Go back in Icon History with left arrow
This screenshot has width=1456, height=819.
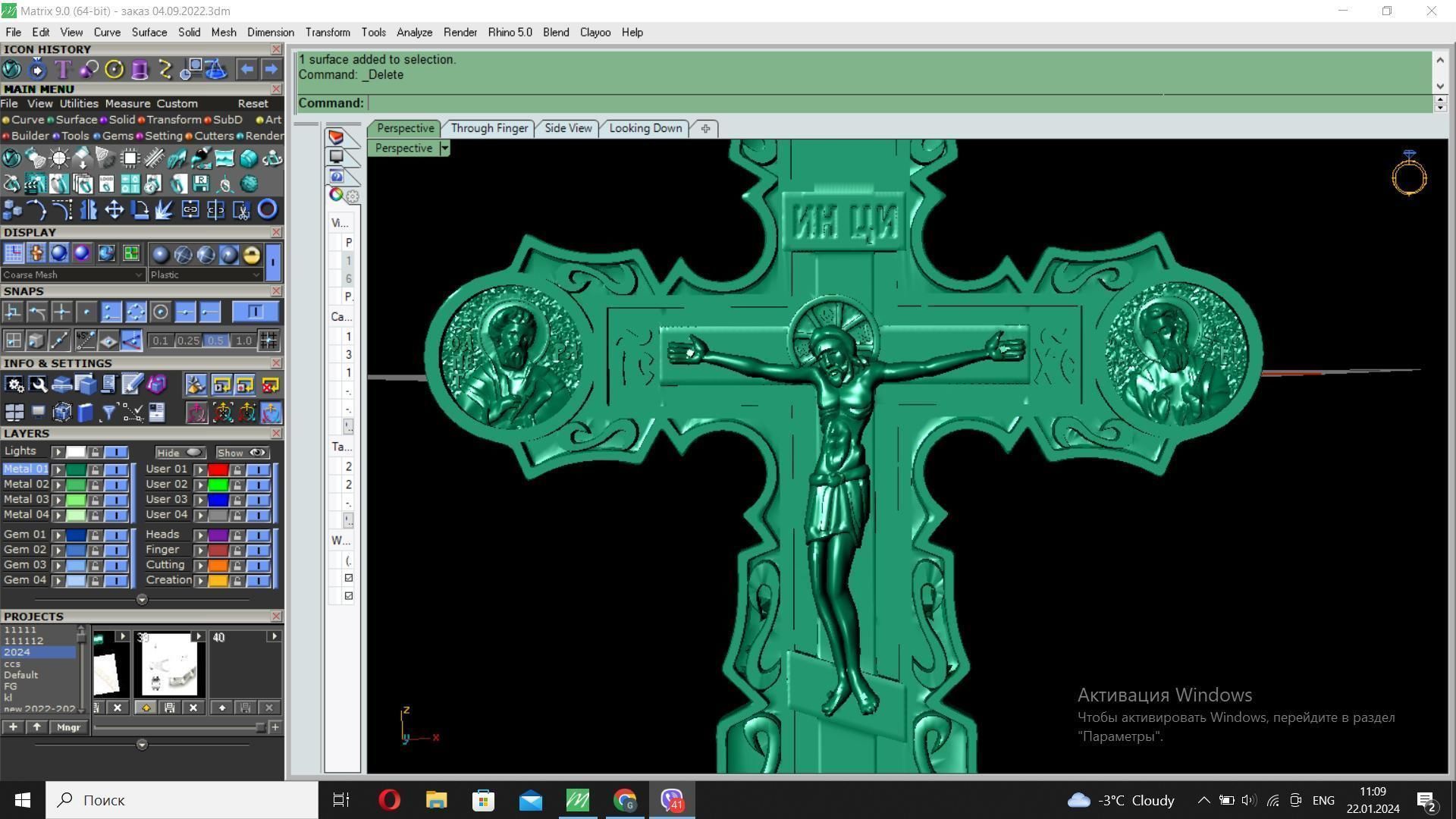246,69
